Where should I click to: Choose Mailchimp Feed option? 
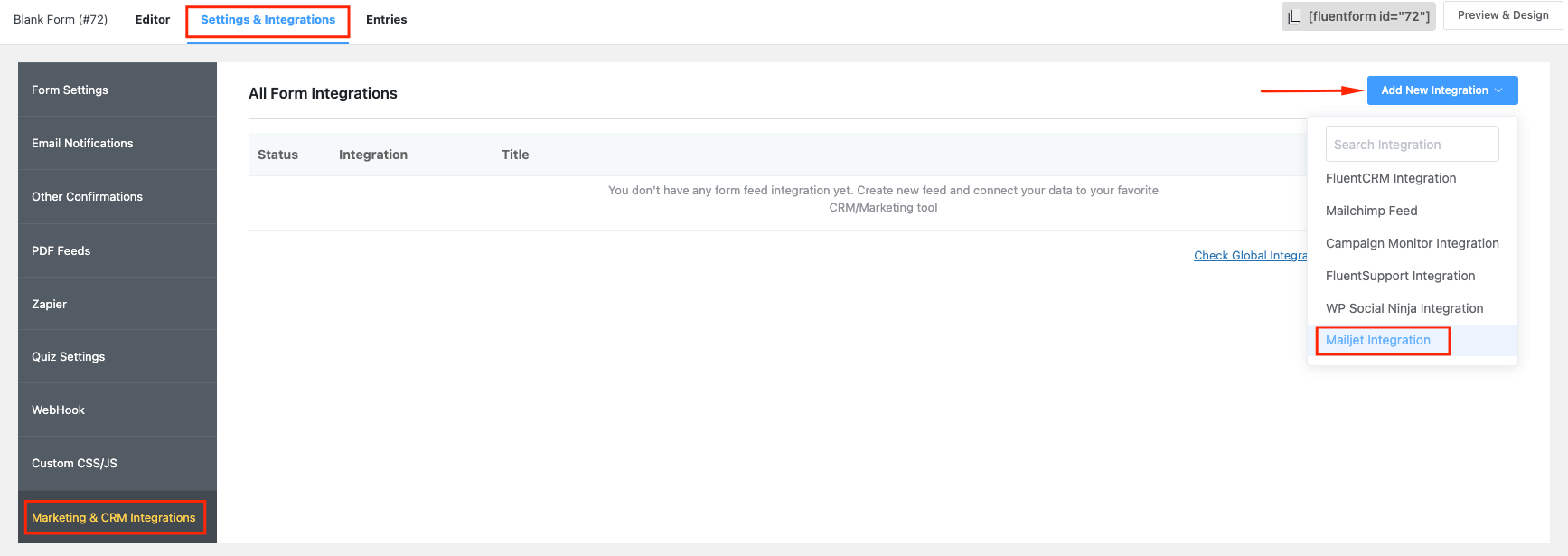1371,212
